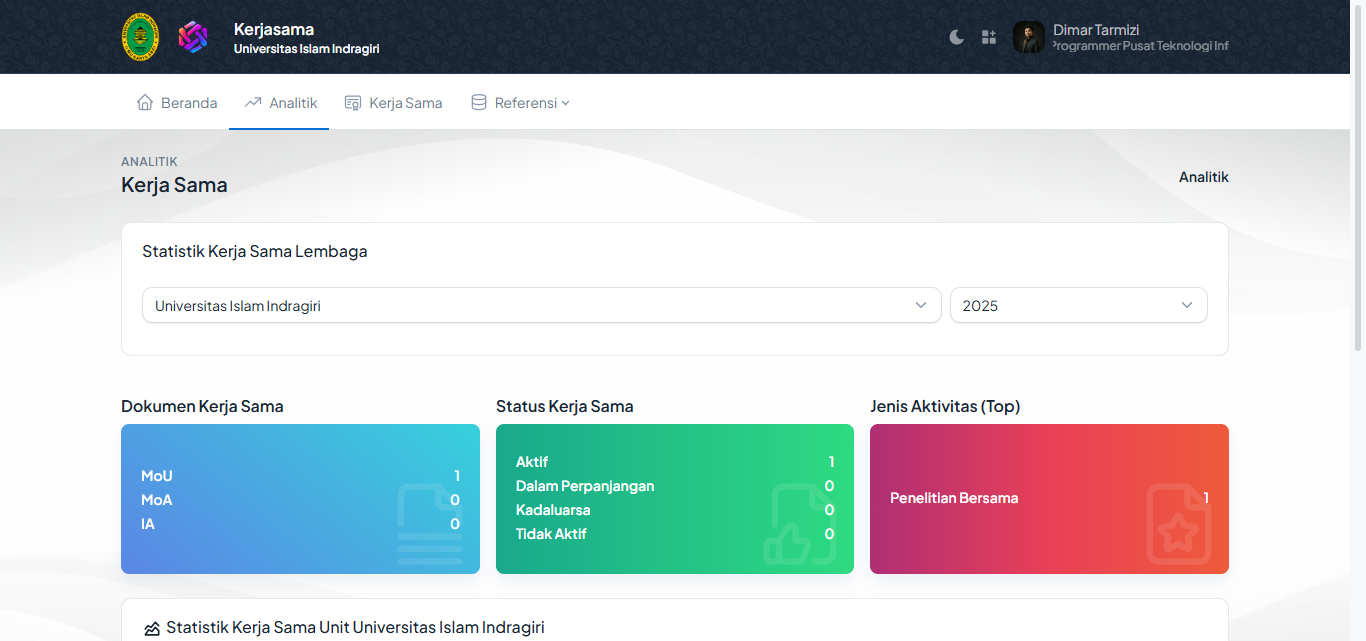Screen dimensions: 1366x641
Task: Click the red Penelitian Bersama activity card
Action: [x=1049, y=499]
